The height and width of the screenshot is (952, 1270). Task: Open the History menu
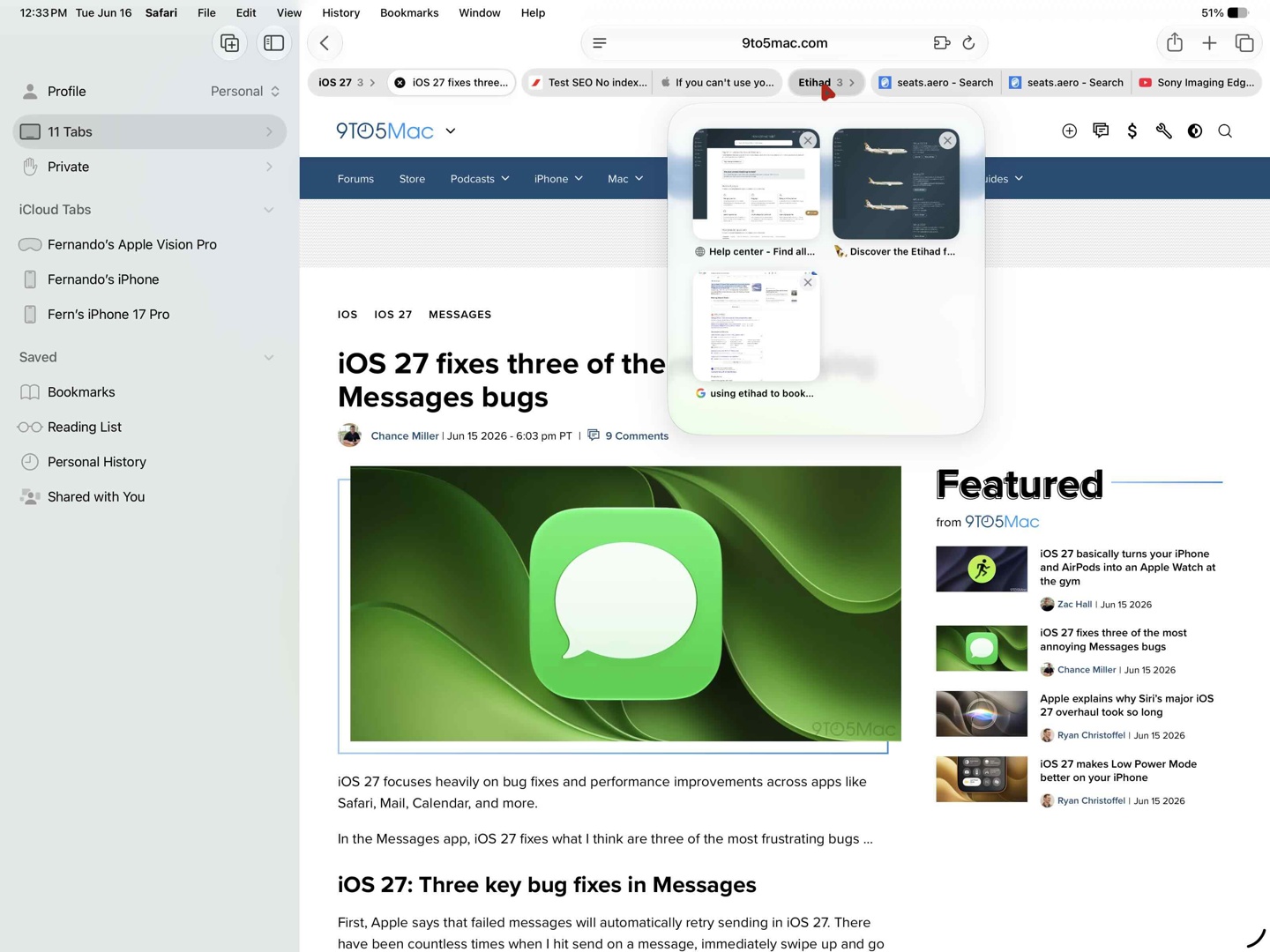tap(340, 13)
